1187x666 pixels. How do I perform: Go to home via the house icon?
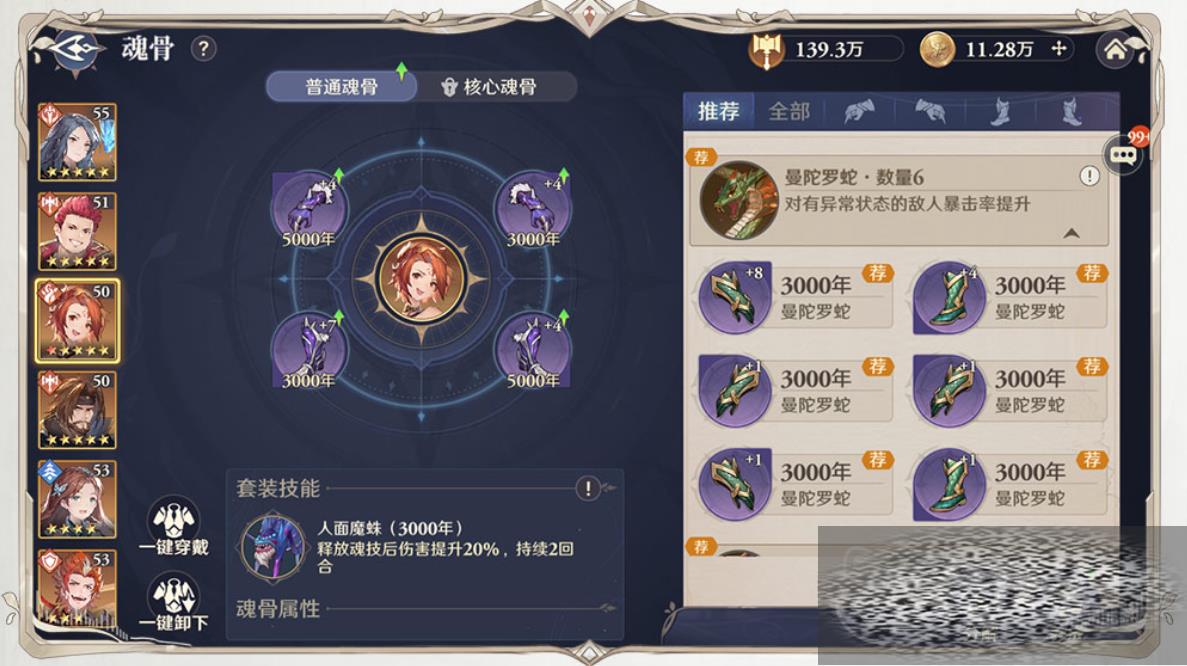[1116, 50]
